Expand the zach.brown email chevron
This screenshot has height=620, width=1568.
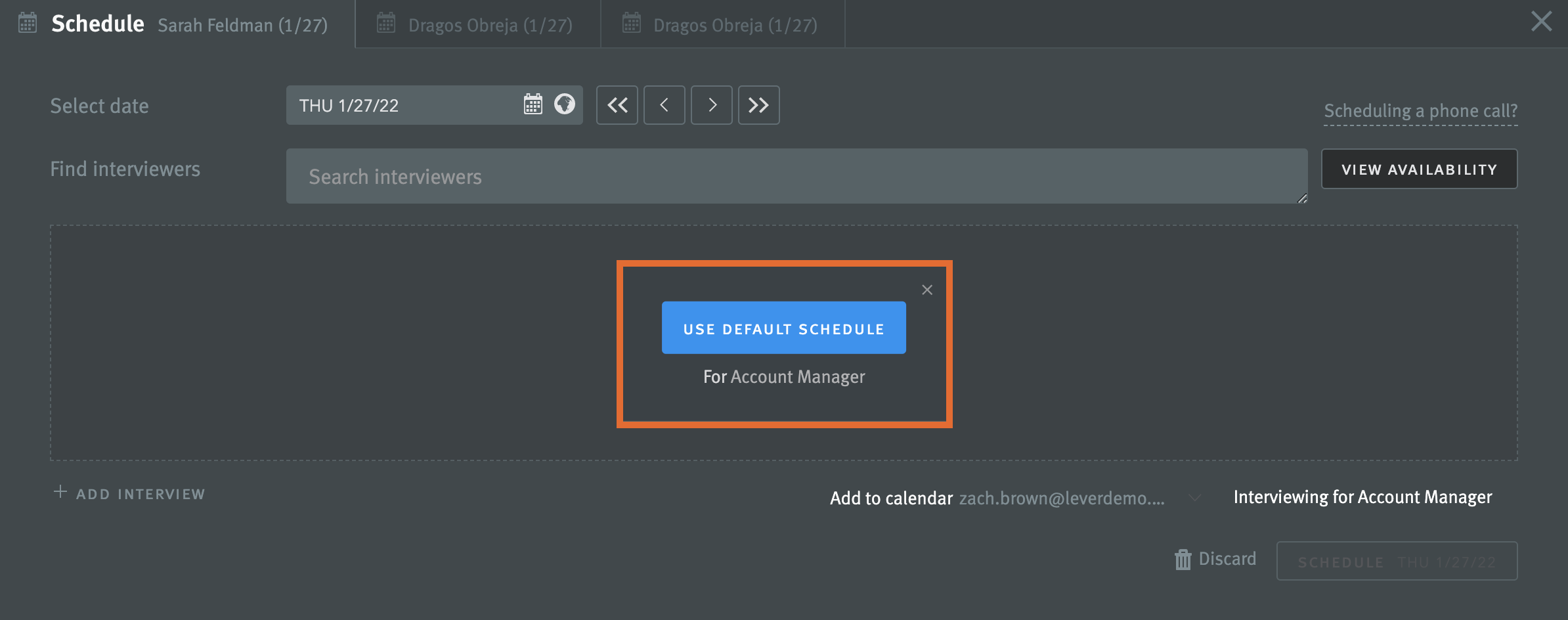(x=1194, y=498)
